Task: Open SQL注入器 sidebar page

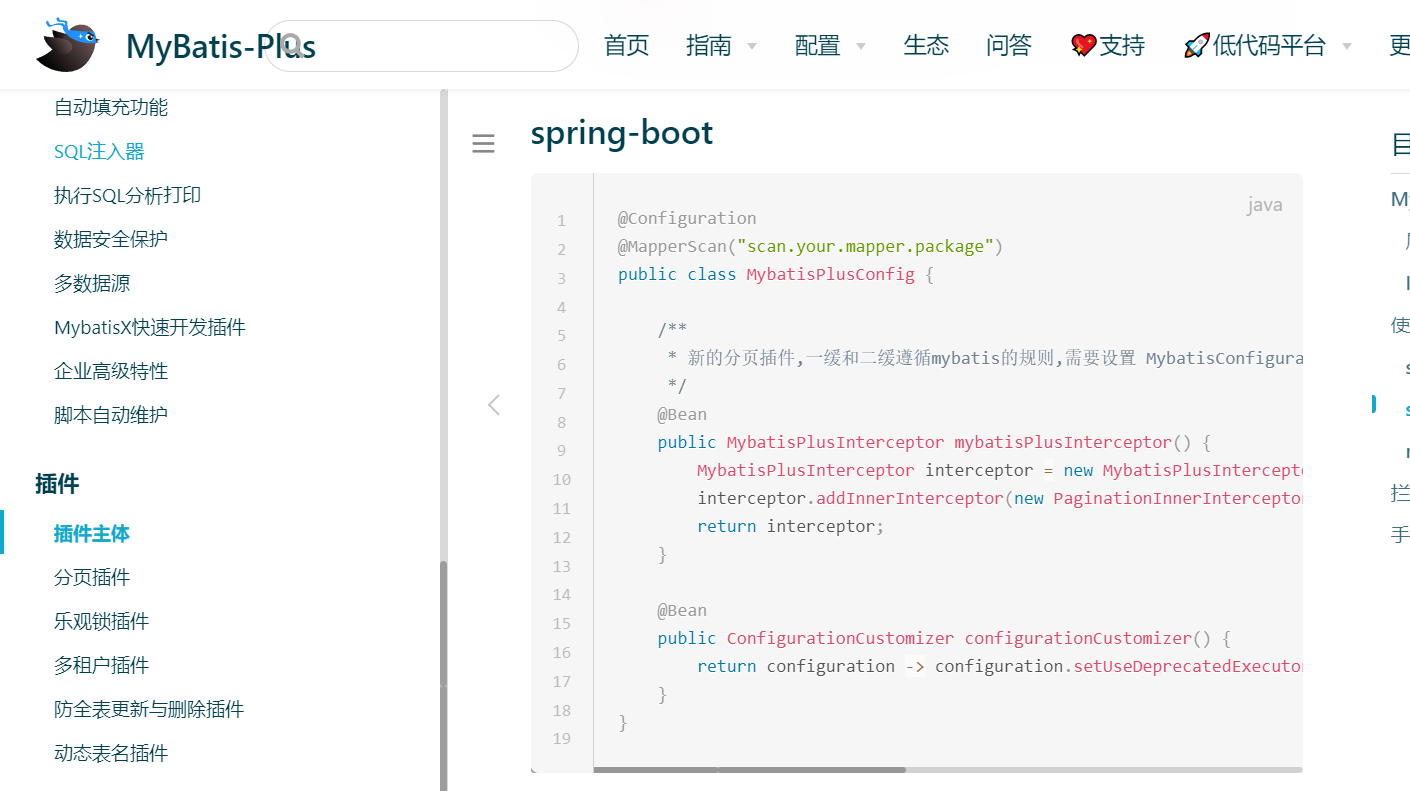Action: tap(99, 151)
